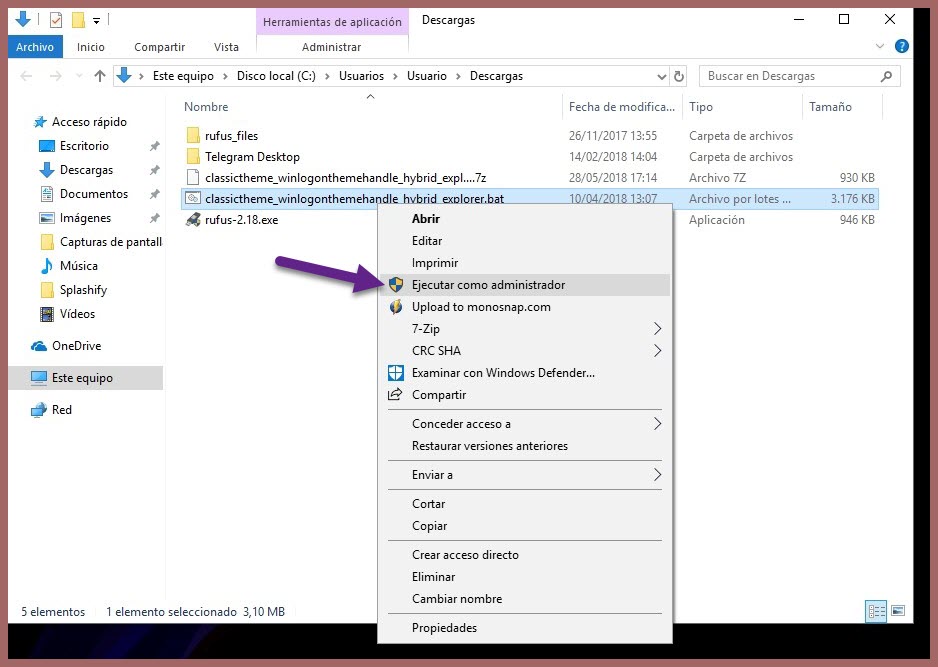Image resolution: width=938 pixels, height=667 pixels.
Task: Select Este equipo in navigation pane
Action: point(82,378)
